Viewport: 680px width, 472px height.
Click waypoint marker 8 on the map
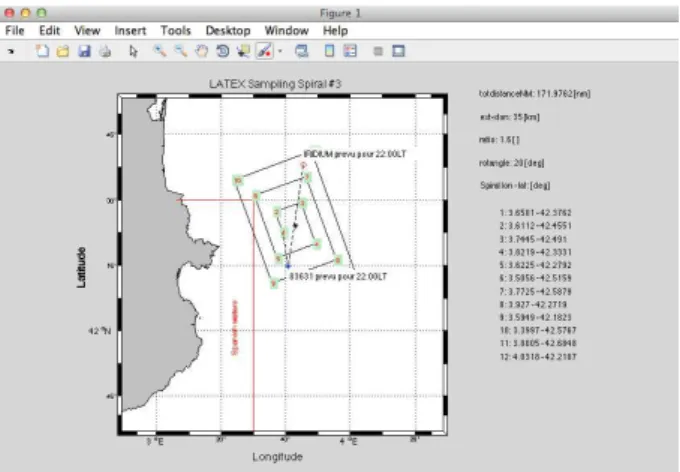pos(338,260)
